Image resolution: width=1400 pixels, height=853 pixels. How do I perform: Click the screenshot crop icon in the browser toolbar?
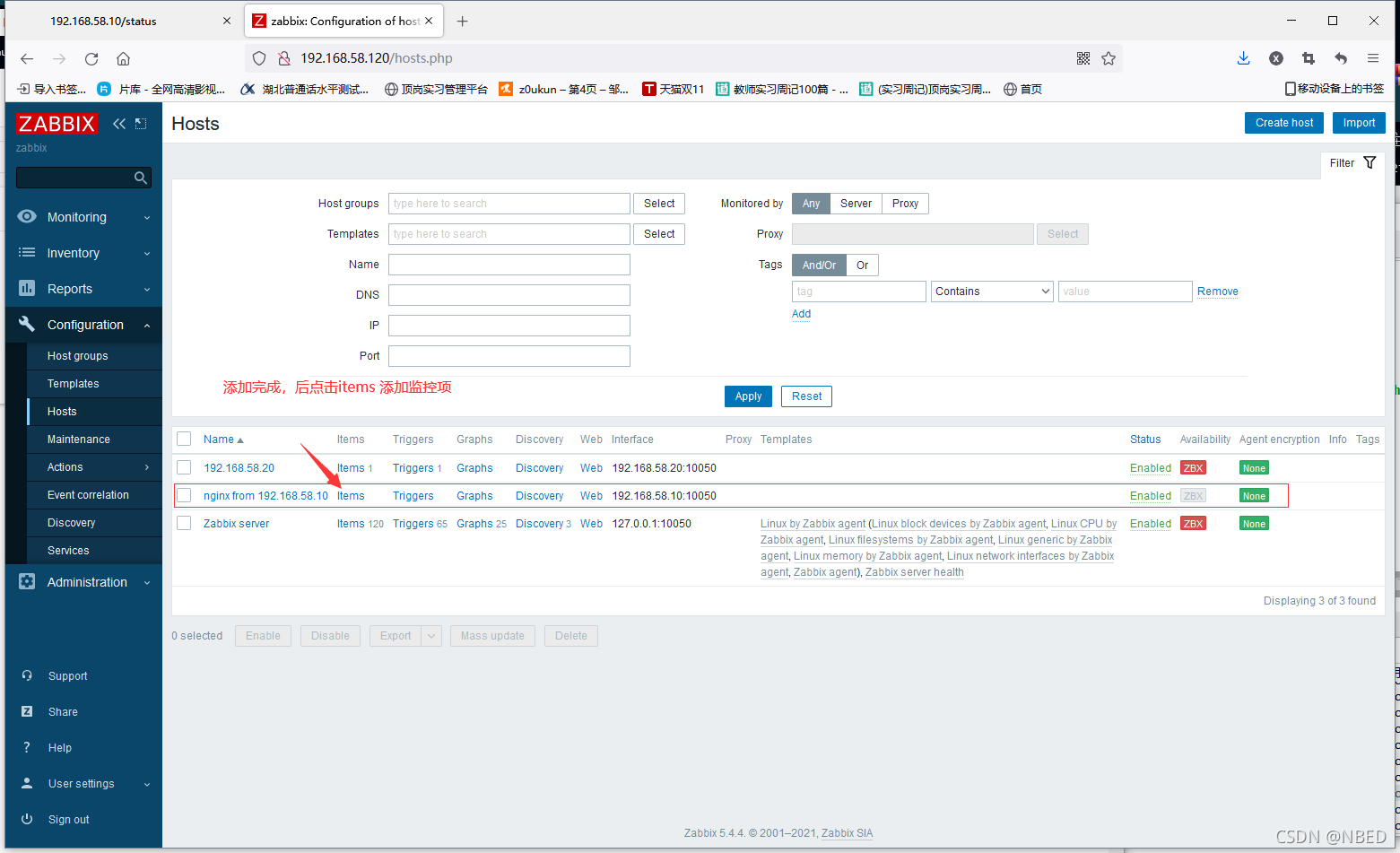tap(1309, 58)
